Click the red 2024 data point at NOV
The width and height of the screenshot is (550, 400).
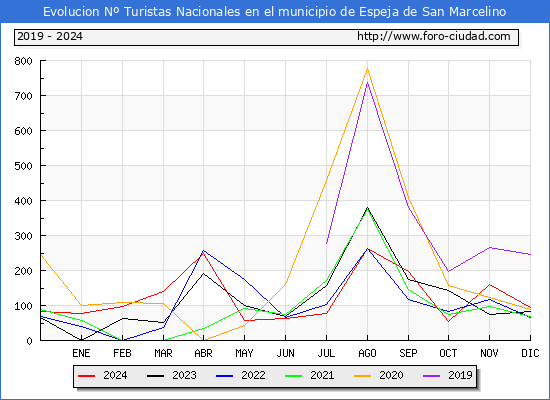pyautogui.click(x=489, y=285)
